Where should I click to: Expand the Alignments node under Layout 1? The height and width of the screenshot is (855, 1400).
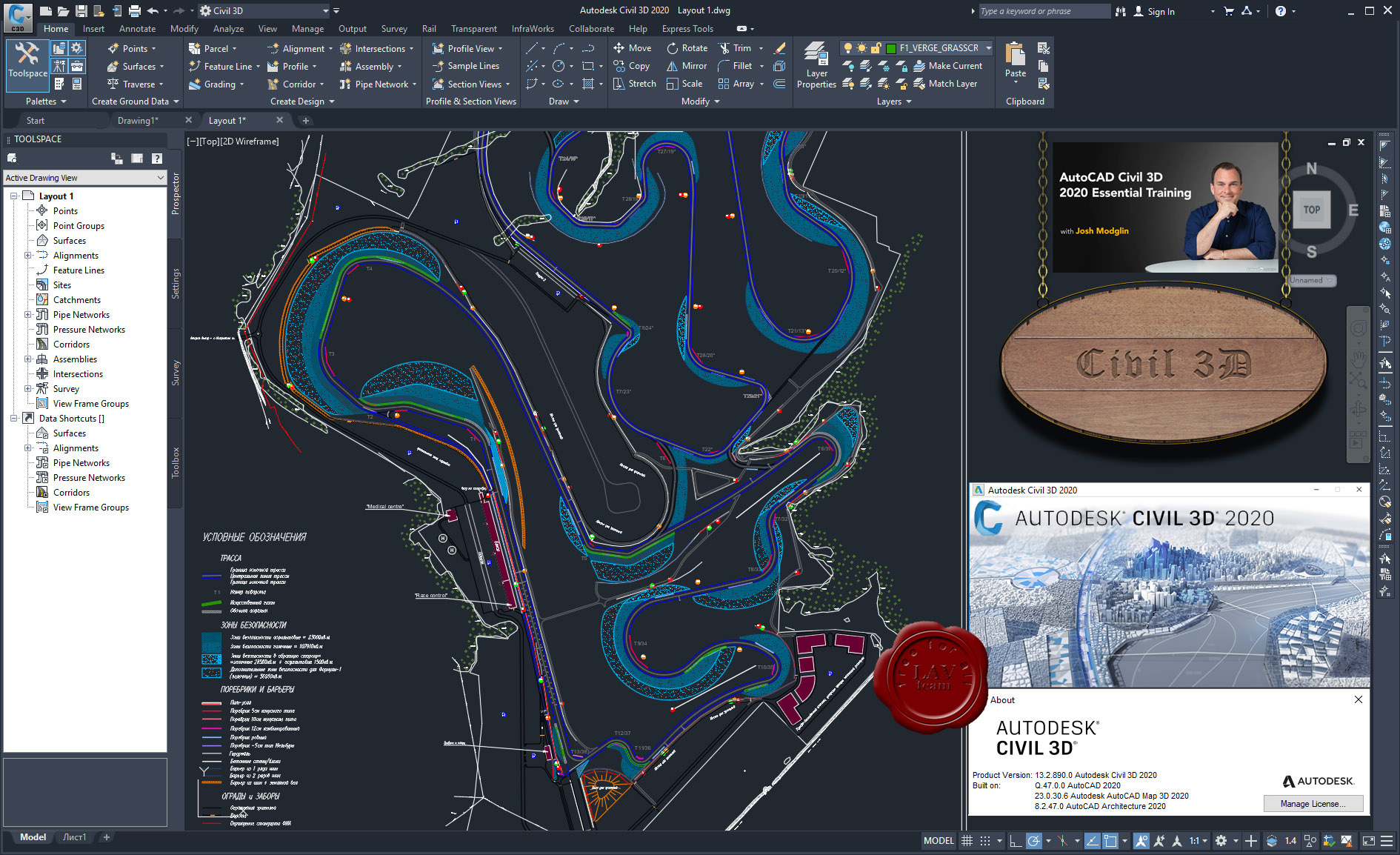pos(28,256)
